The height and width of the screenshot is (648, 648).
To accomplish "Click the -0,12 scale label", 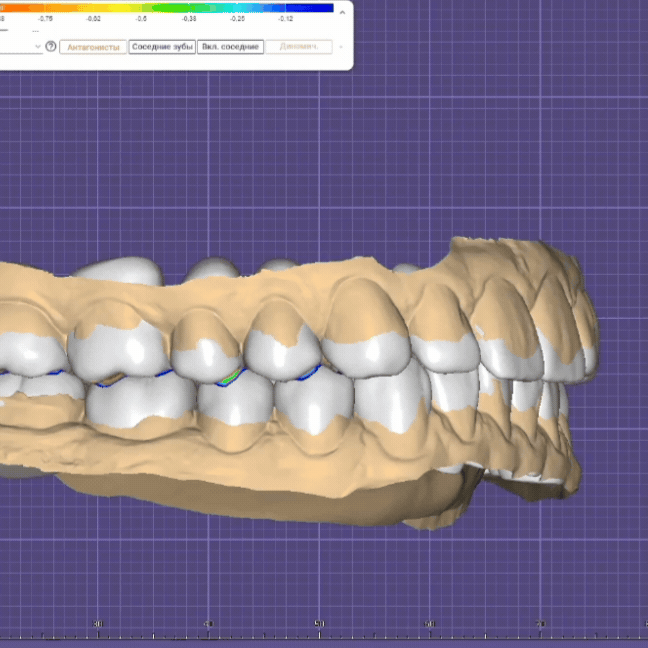I will (286, 19).
